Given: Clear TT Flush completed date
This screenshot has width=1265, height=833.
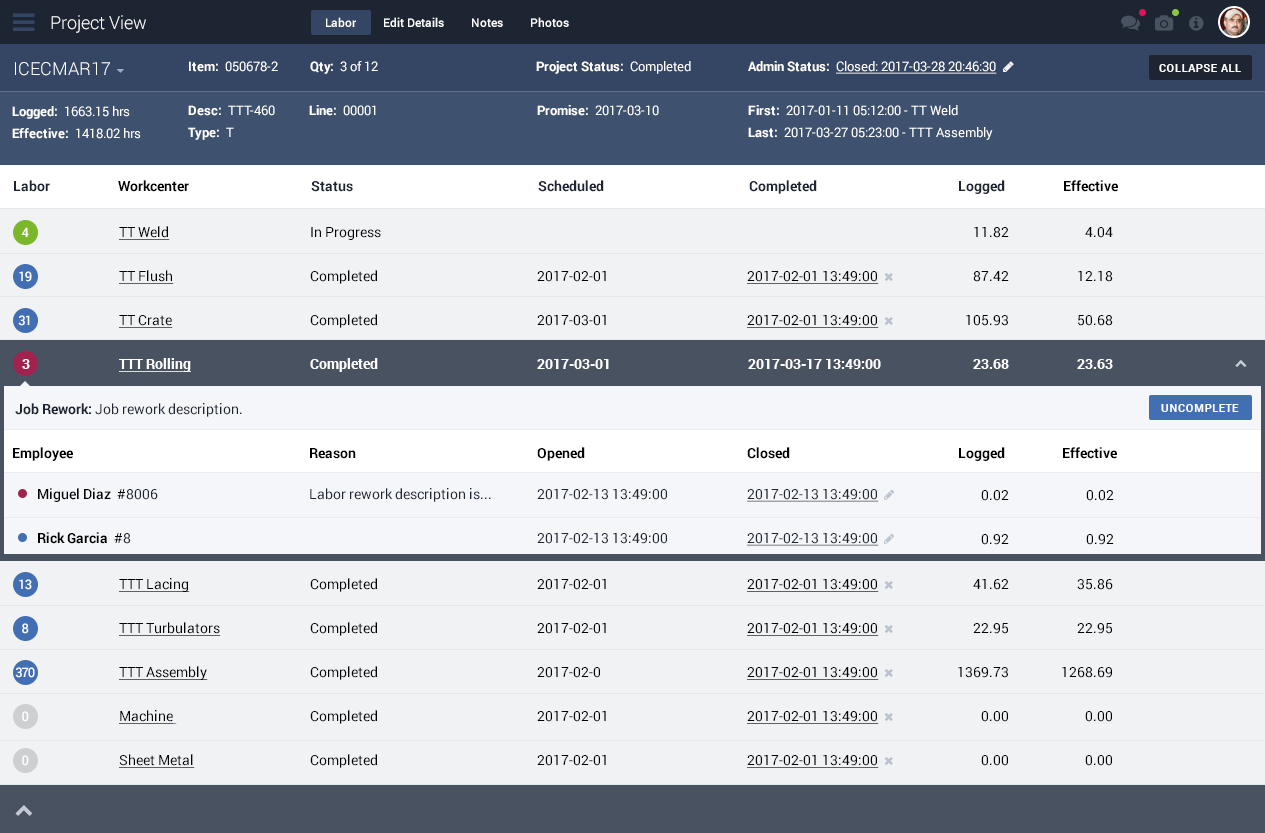Looking at the screenshot, I should (x=889, y=277).
